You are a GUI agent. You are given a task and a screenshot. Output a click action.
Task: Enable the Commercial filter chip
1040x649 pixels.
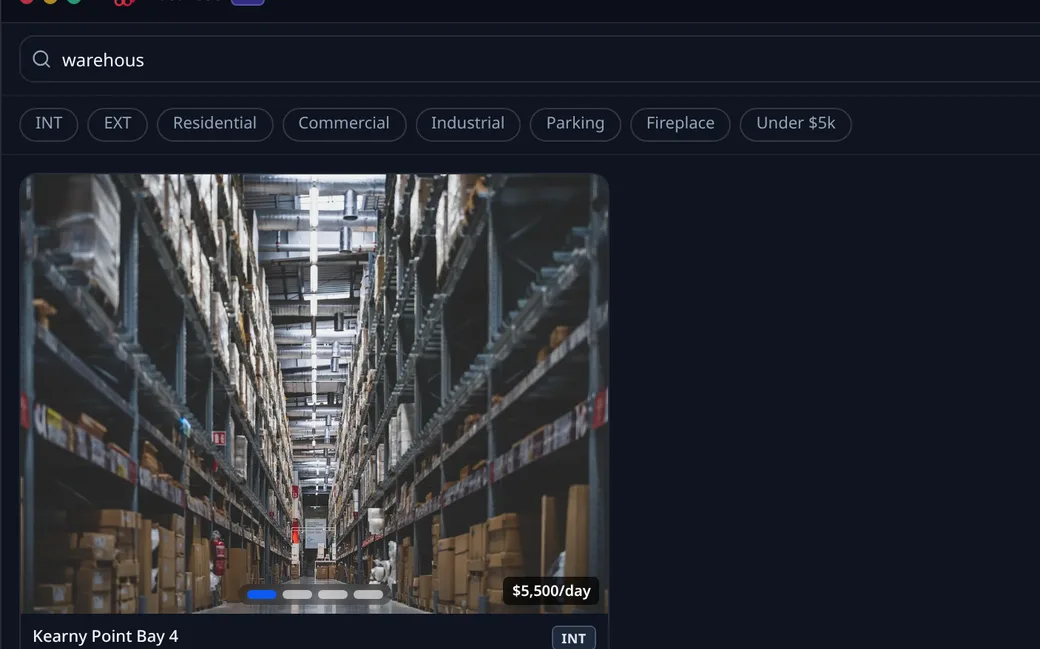tap(344, 124)
